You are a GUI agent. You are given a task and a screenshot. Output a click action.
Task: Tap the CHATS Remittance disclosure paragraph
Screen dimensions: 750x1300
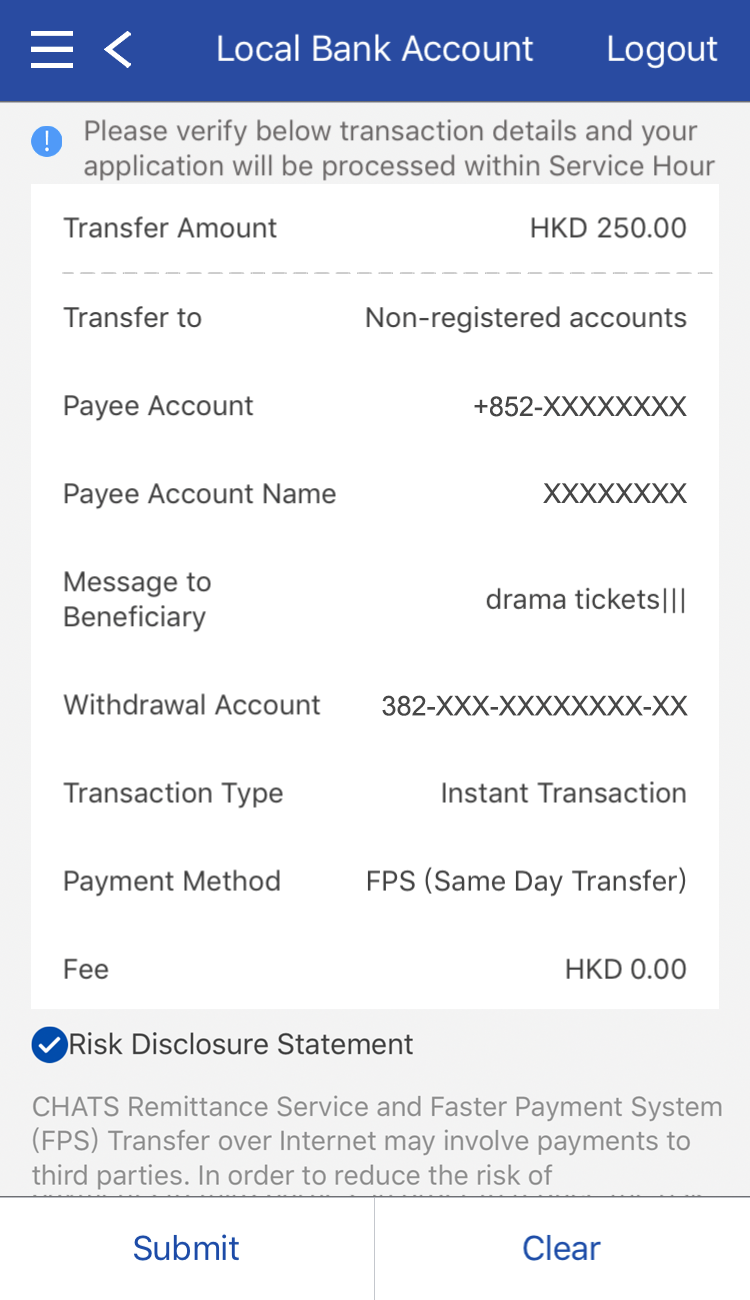(376, 1140)
